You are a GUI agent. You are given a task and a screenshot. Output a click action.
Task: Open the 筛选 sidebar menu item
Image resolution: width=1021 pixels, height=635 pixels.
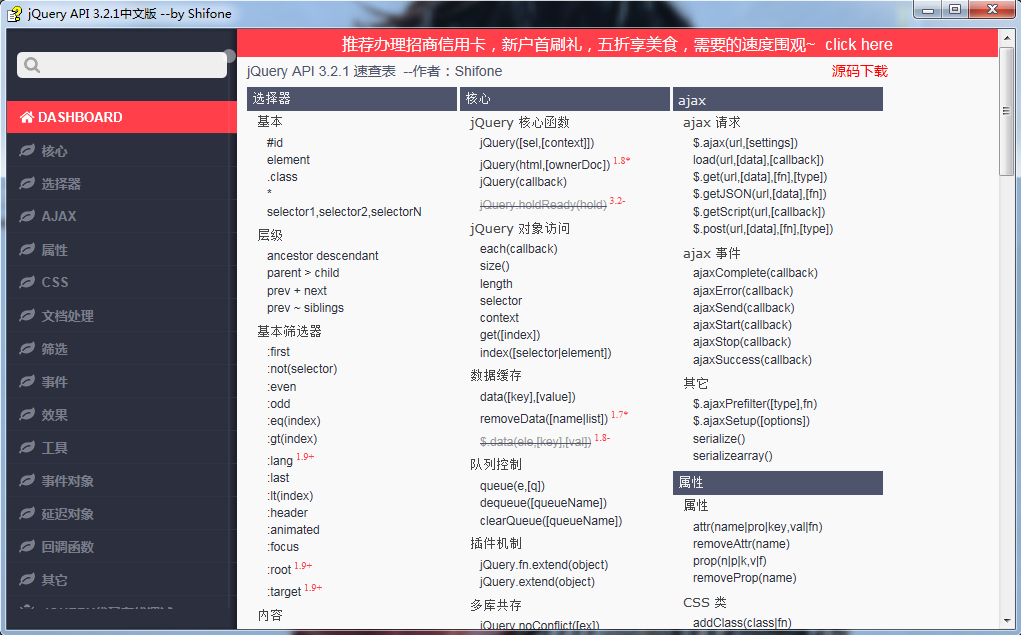pyautogui.click(x=55, y=349)
